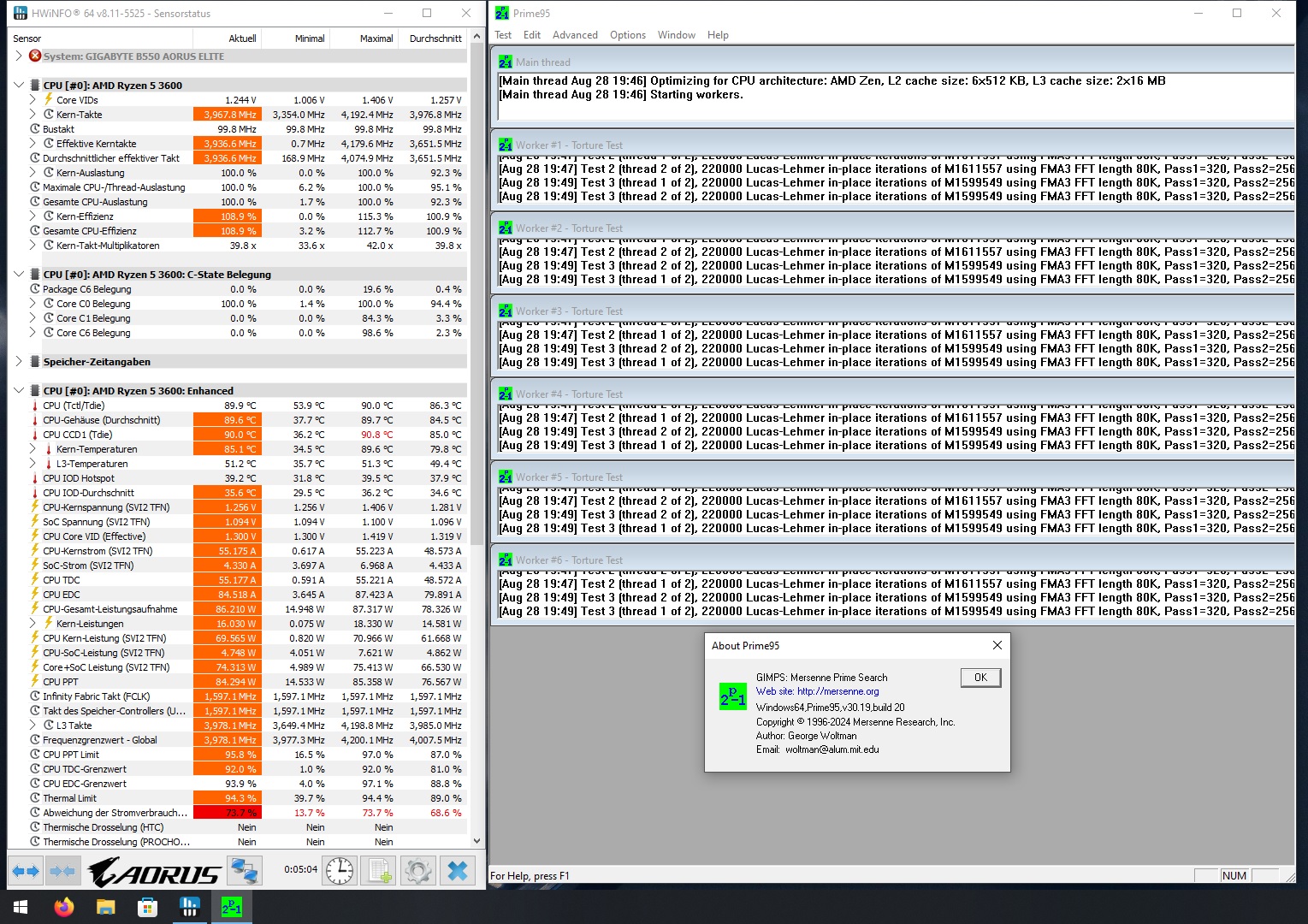Expand Kern-Takte row
The image size is (1308, 924).
(x=33, y=114)
